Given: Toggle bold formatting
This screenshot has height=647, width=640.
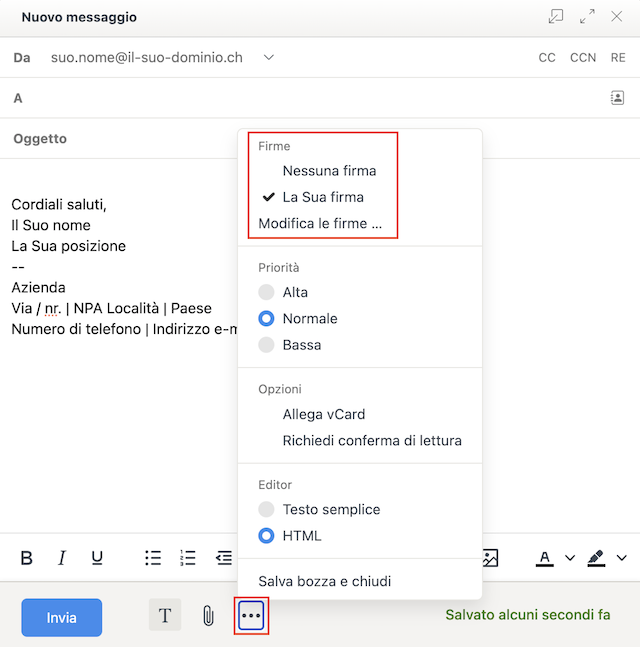Looking at the screenshot, I should coord(27,558).
